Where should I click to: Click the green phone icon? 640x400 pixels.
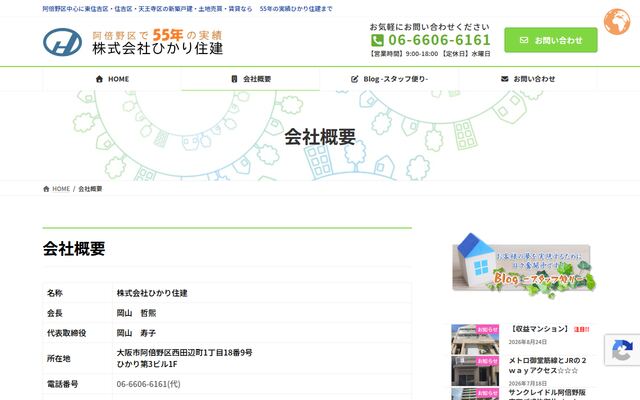[377, 40]
